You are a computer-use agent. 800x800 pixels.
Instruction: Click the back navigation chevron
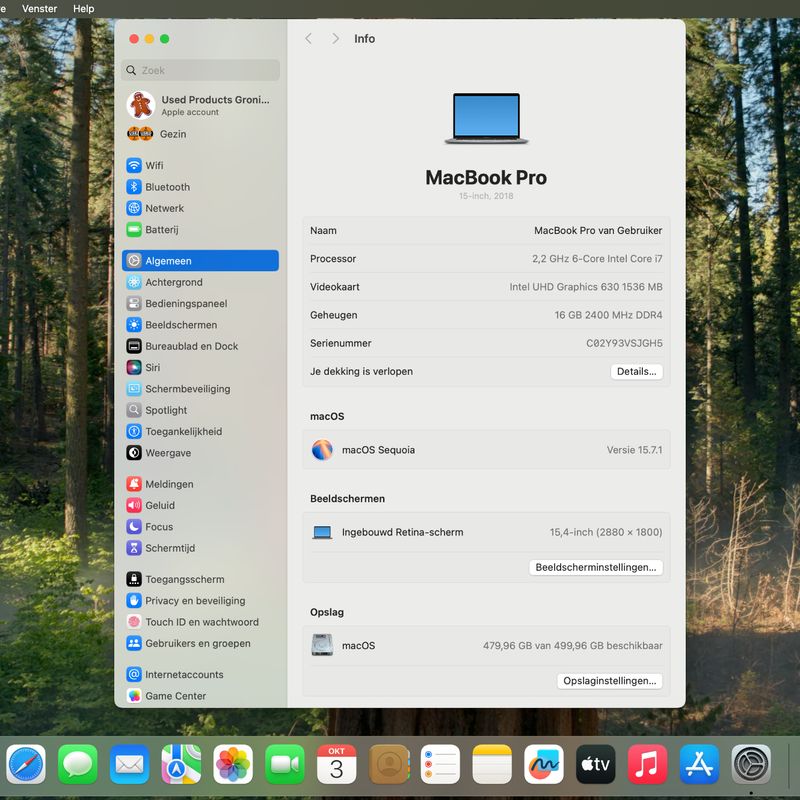coord(308,39)
